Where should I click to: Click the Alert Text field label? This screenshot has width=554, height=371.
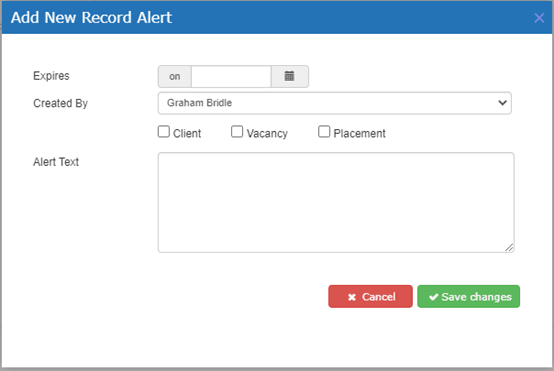point(56,162)
